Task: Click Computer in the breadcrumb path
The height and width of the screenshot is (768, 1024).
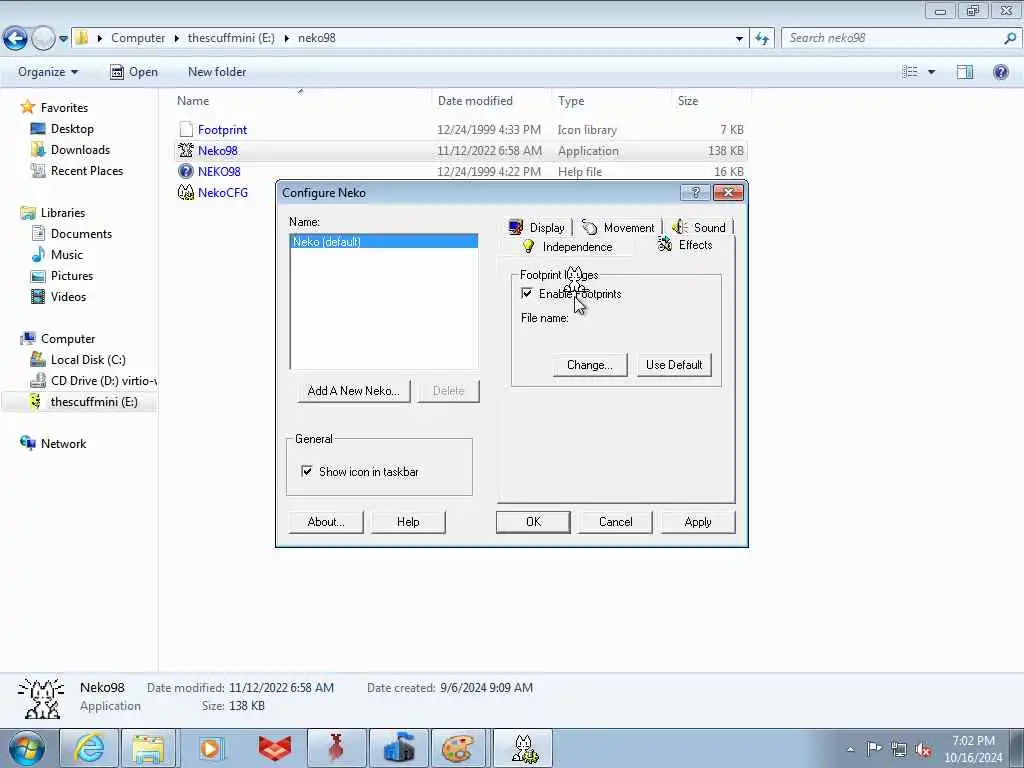Action: point(138,38)
